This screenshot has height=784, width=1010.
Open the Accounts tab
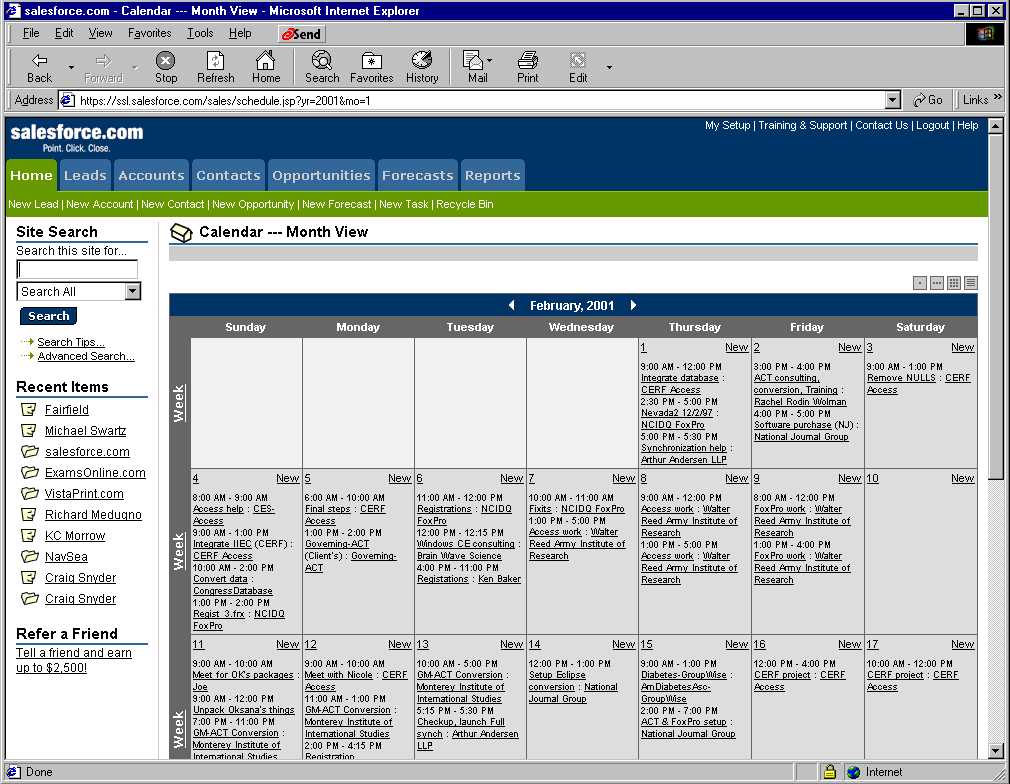[151, 175]
